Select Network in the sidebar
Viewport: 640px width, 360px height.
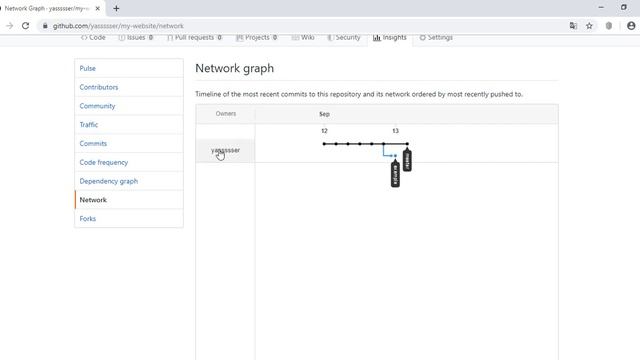(129, 200)
